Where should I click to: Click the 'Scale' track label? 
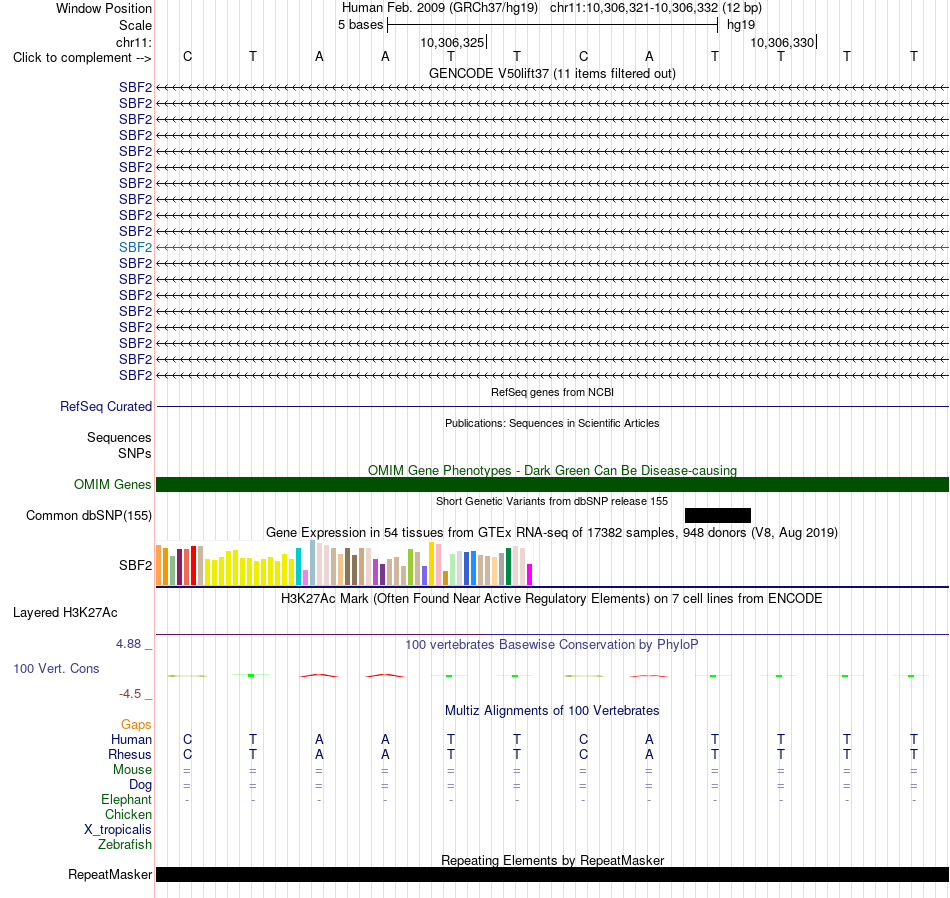135,25
